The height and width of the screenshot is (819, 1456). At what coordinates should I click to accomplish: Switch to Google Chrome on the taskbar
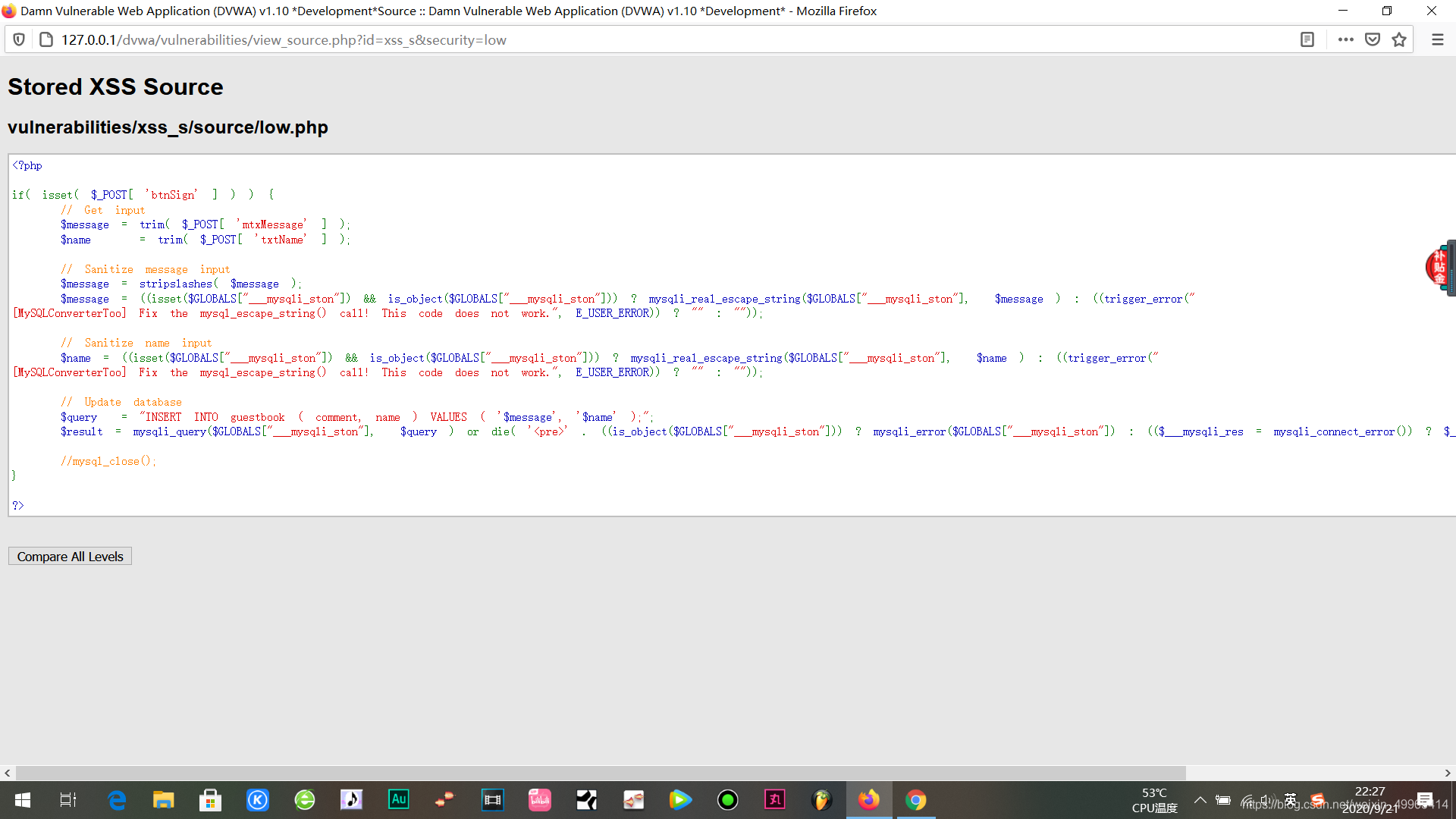click(x=916, y=800)
